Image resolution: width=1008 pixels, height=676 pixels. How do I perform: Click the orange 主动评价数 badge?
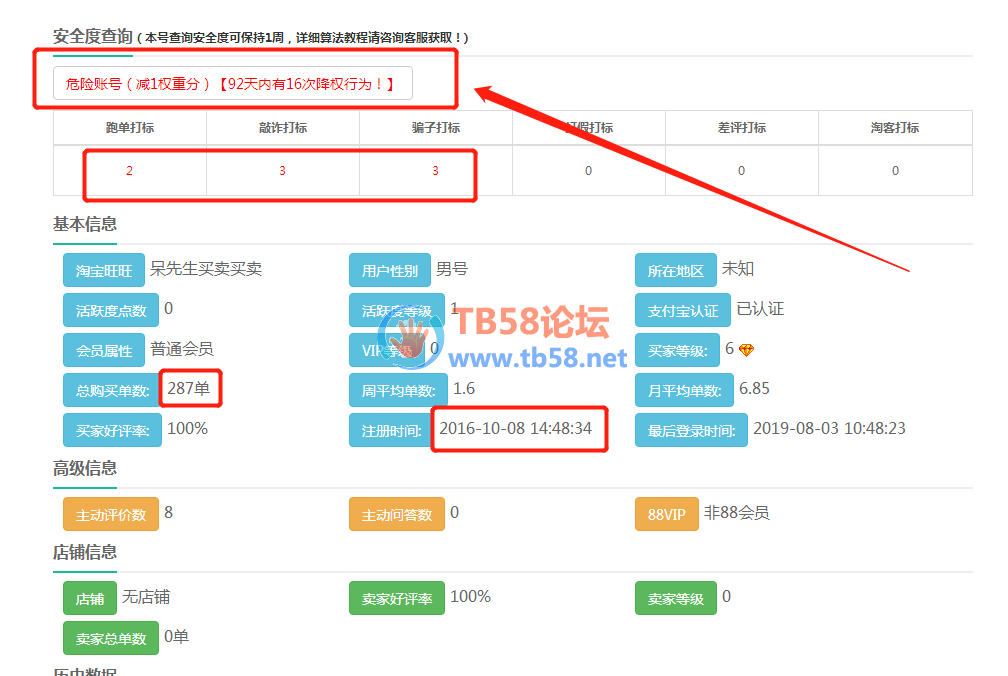[x=111, y=515]
